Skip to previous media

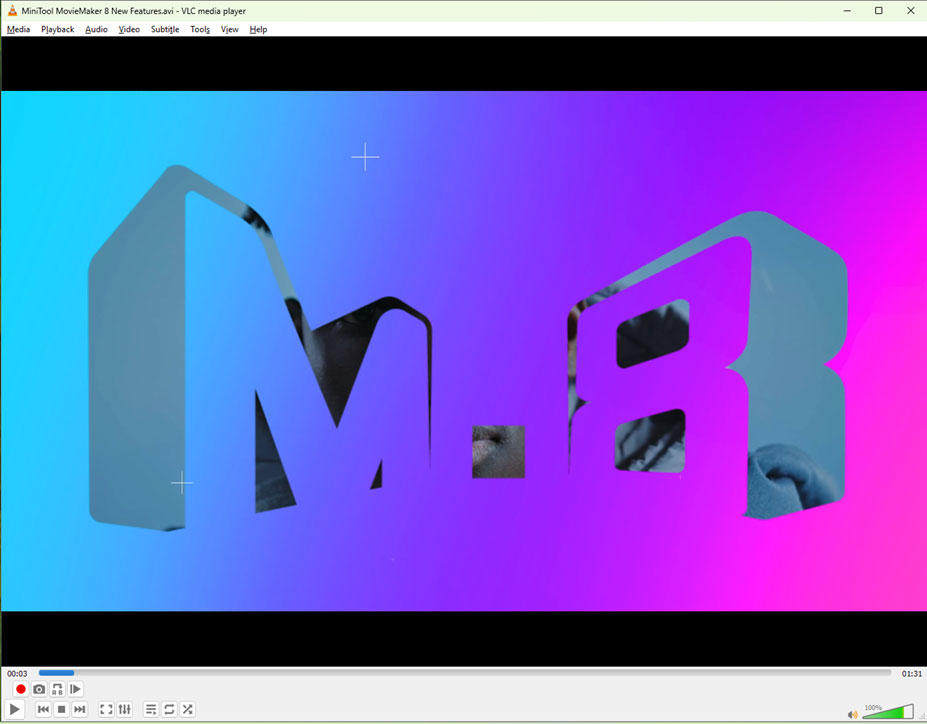(x=43, y=709)
